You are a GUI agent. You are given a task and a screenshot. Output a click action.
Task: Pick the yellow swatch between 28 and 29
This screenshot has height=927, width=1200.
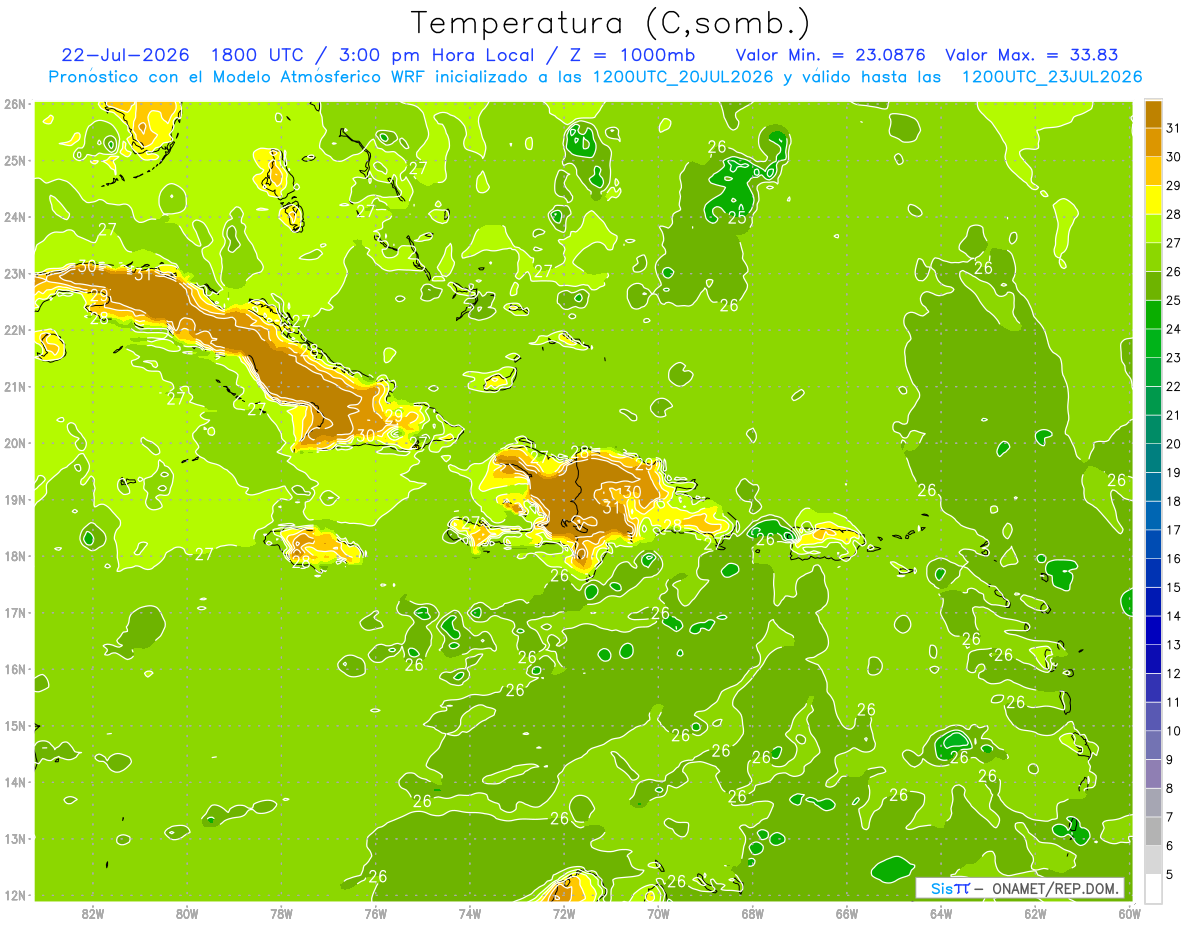point(1153,200)
